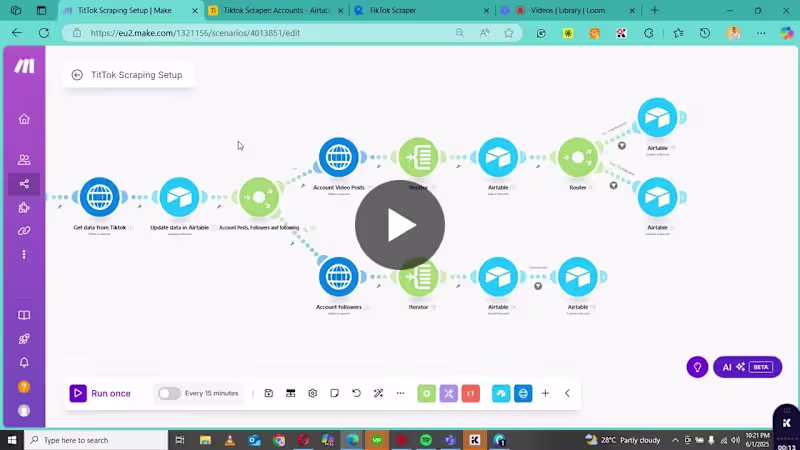Open the purple Flow control favorite

click(448, 393)
